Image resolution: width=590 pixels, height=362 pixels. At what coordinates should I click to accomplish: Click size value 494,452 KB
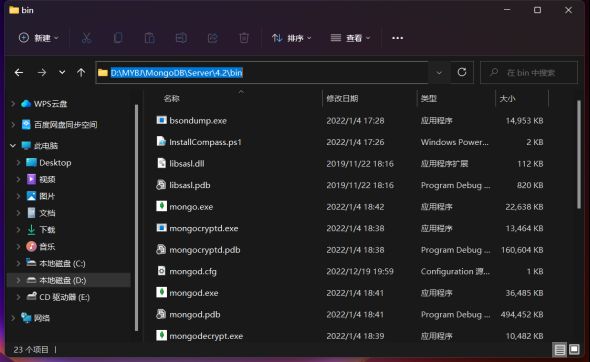pos(522,315)
